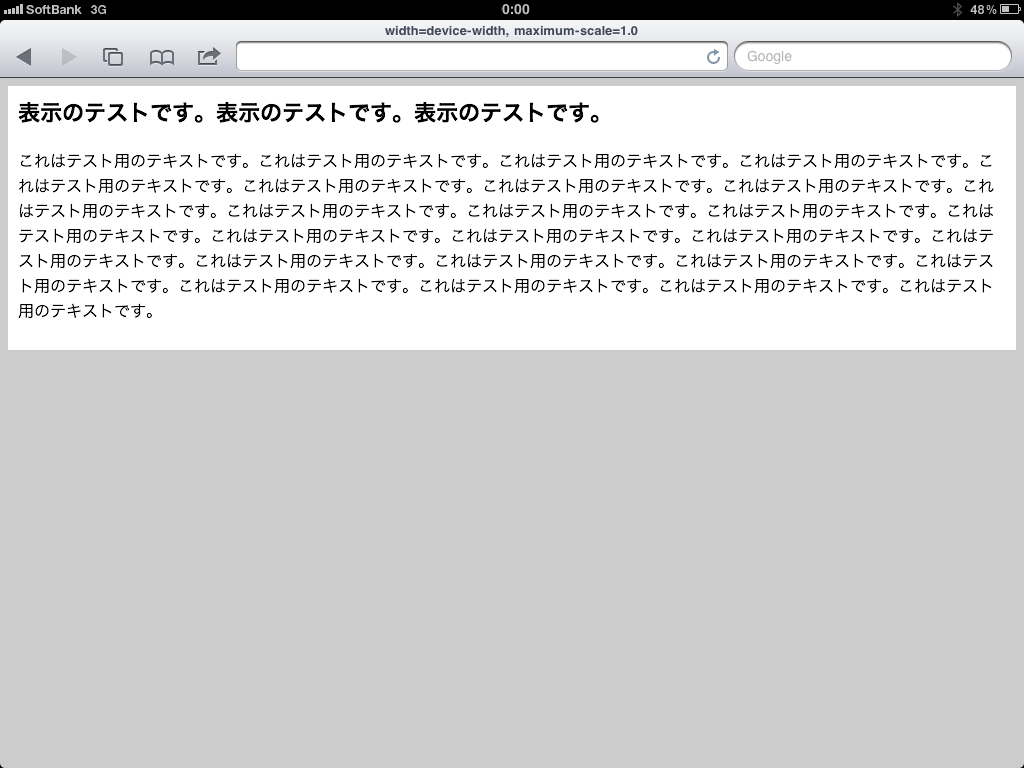The width and height of the screenshot is (1024, 768).
Task: Tap the Safari forward arrow
Action: [69, 57]
